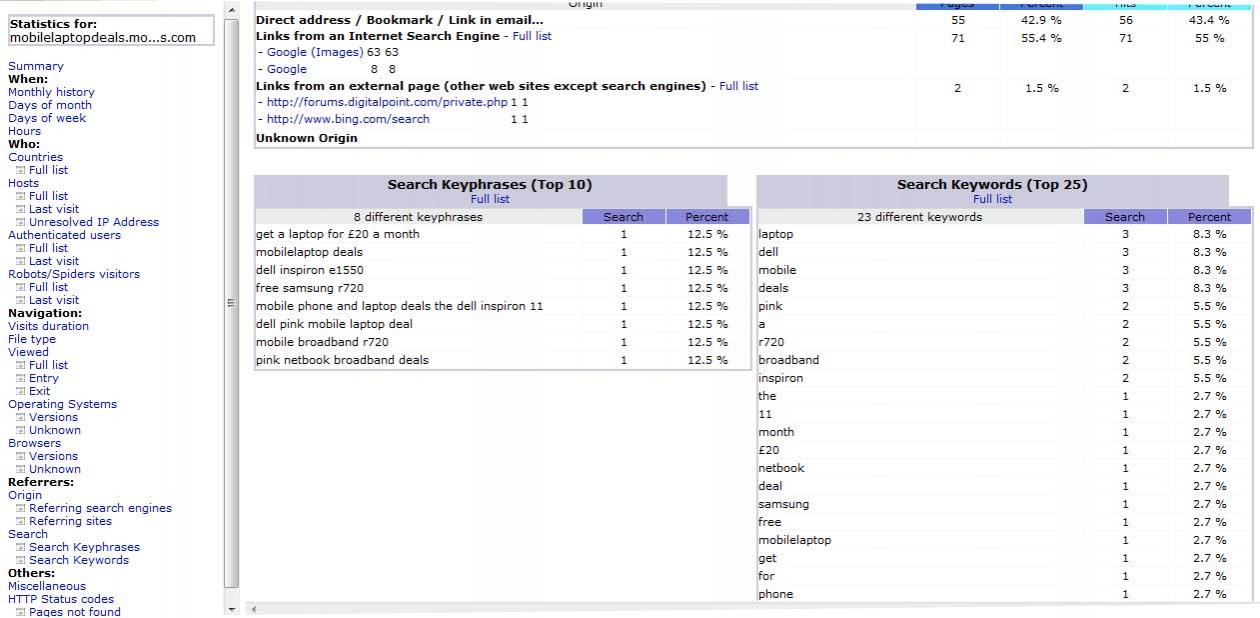Click the sidebar scrollbar up arrow
1260x618 pixels.
click(232, 10)
